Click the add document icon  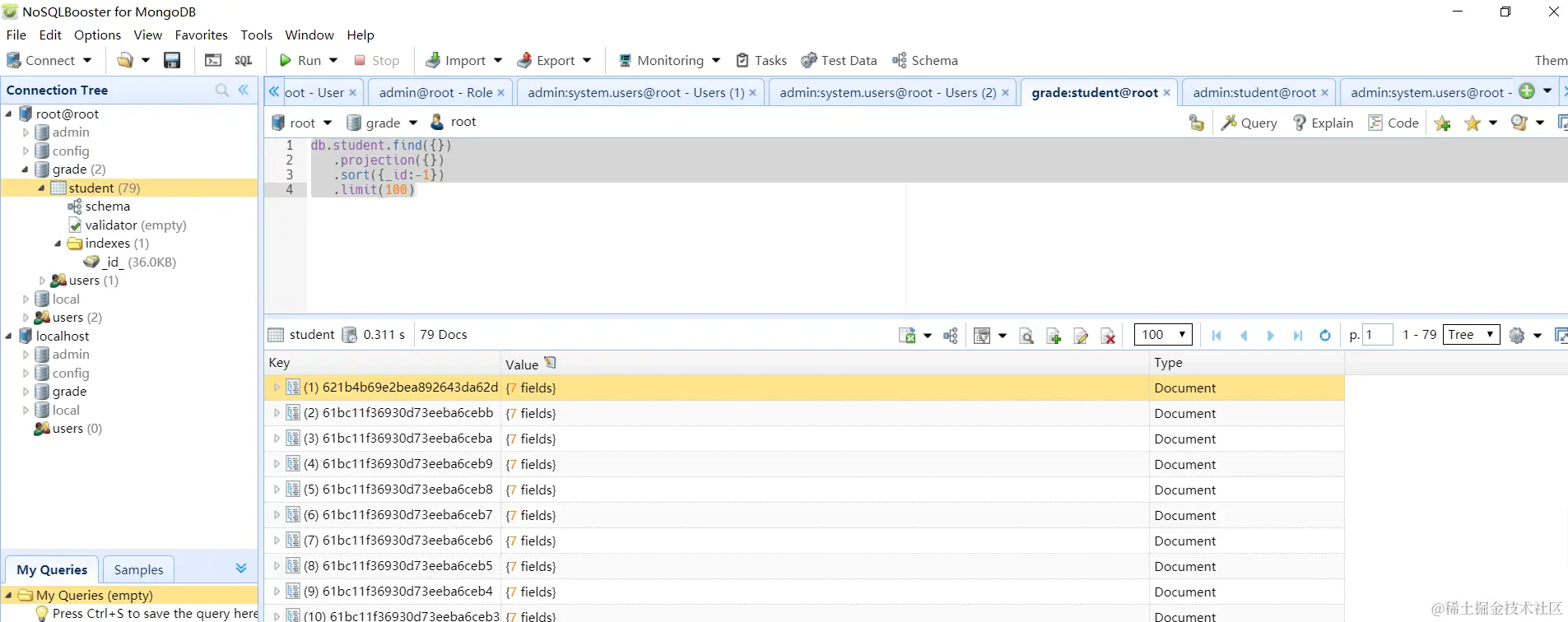(1054, 336)
